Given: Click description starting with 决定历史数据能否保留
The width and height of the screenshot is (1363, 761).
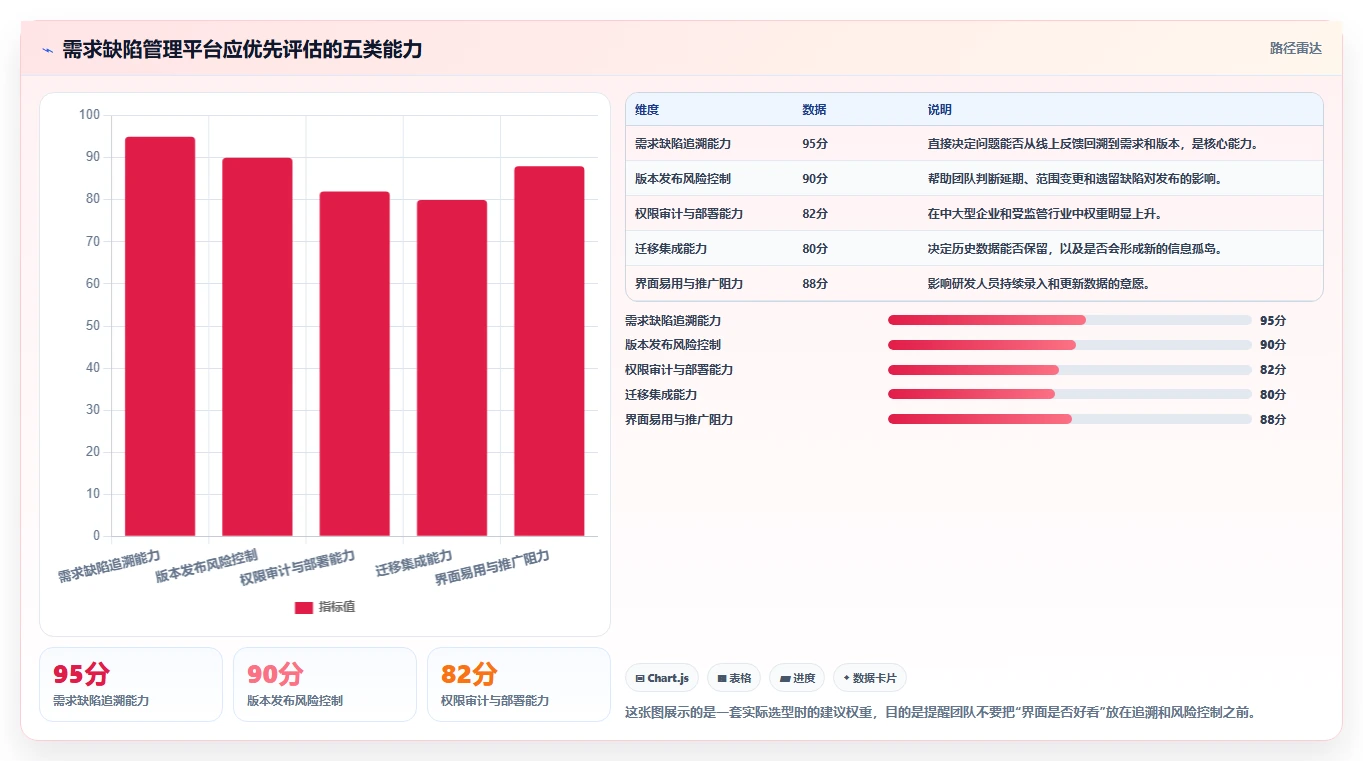Looking at the screenshot, I should (1077, 249).
